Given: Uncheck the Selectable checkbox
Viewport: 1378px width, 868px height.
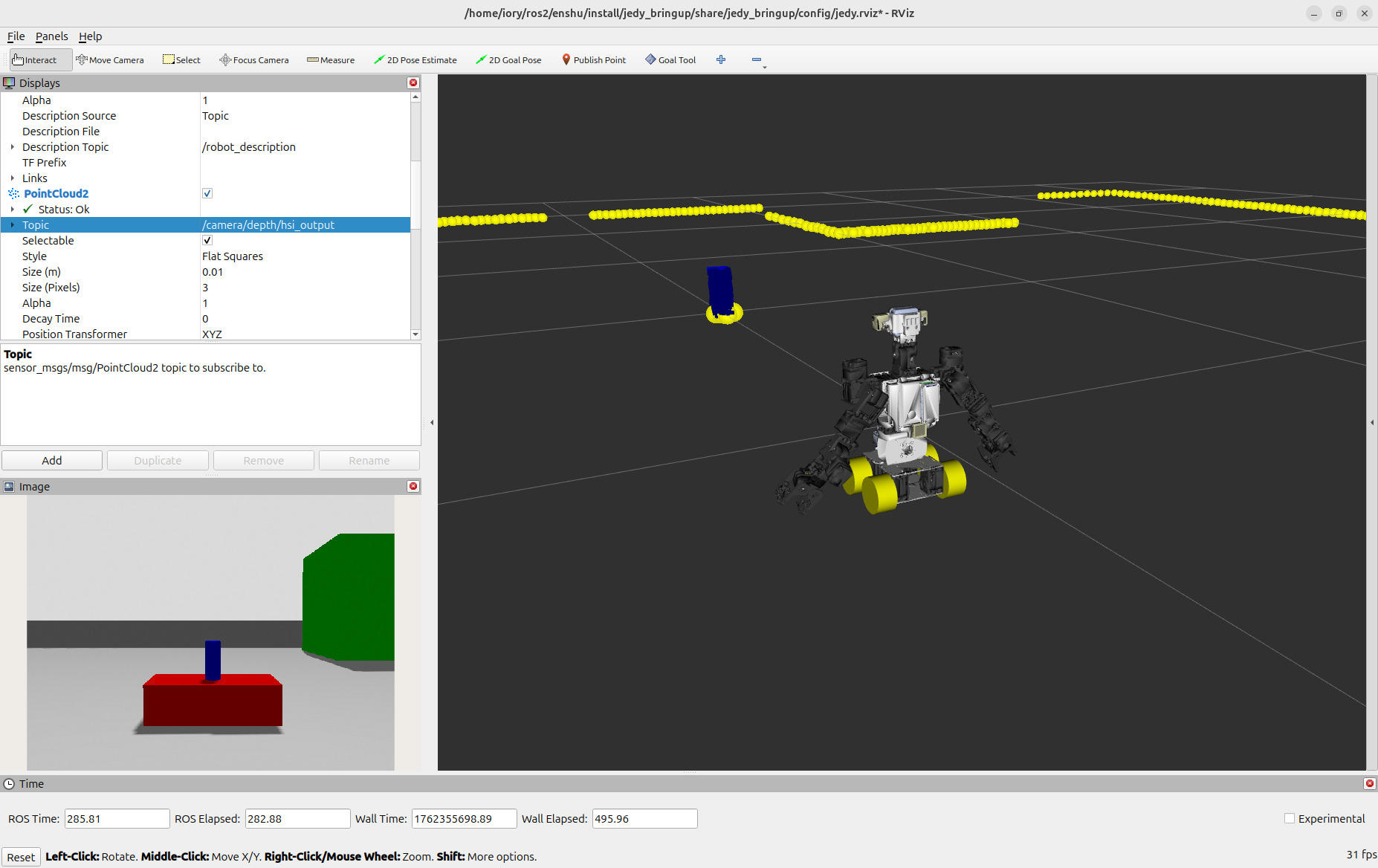Looking at the screenshot, I should tap(207, 240).
